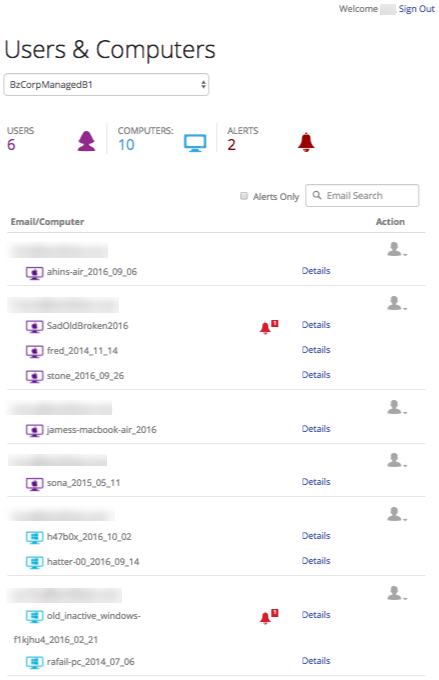Open the BzCorpManagedB1 group dropdown

point(106,85)
